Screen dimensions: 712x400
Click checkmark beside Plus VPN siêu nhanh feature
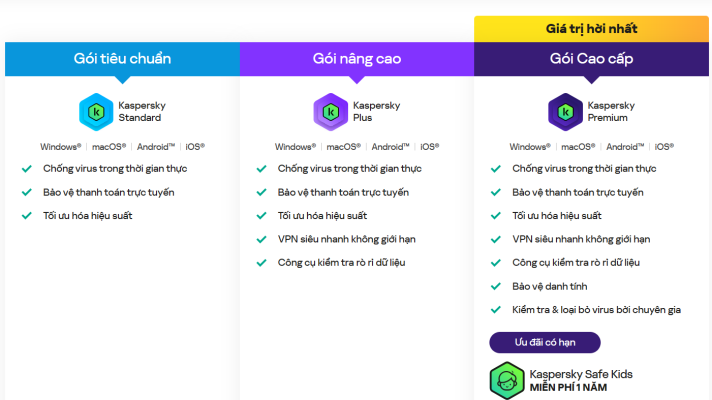coord(262,239)
